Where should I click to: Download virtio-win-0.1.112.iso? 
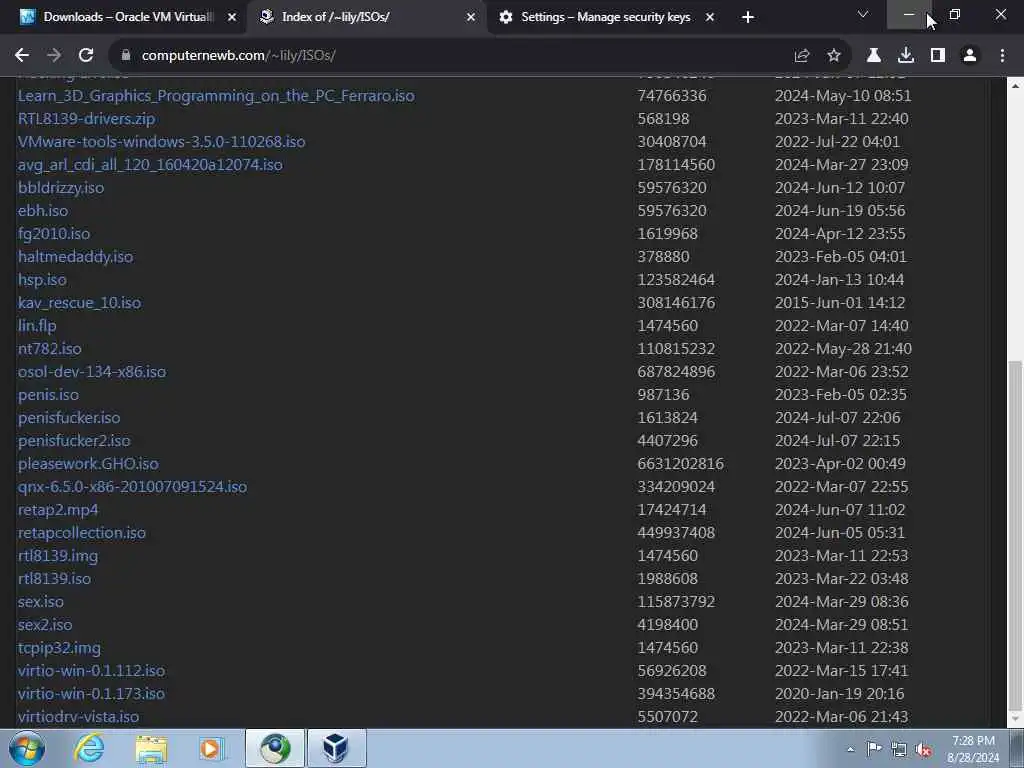(91, 671)
